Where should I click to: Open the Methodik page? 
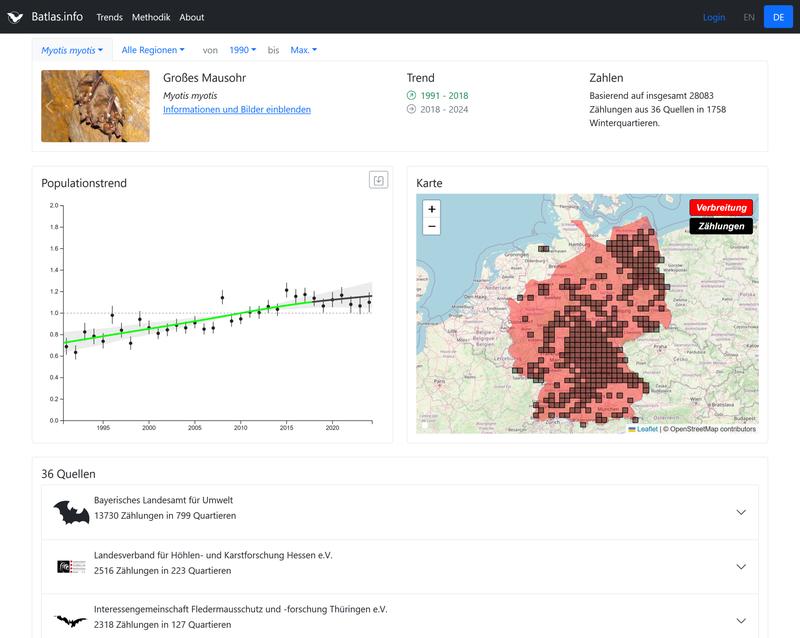coord(151,17)
